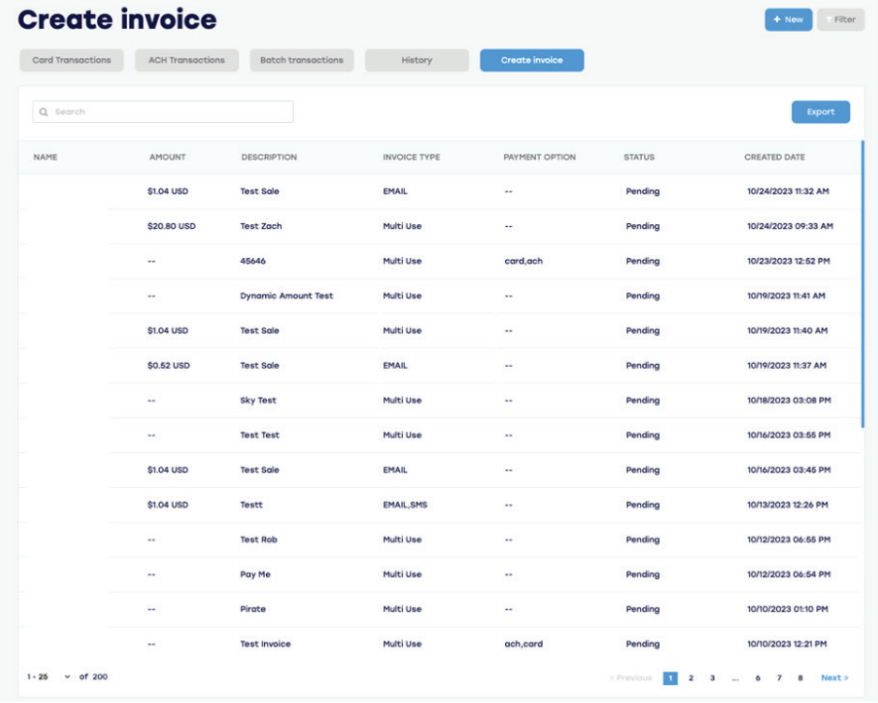Image resolution: width=878 pixels, height=703 pixels.
Task: Open the Filter options
Action: 841,19
